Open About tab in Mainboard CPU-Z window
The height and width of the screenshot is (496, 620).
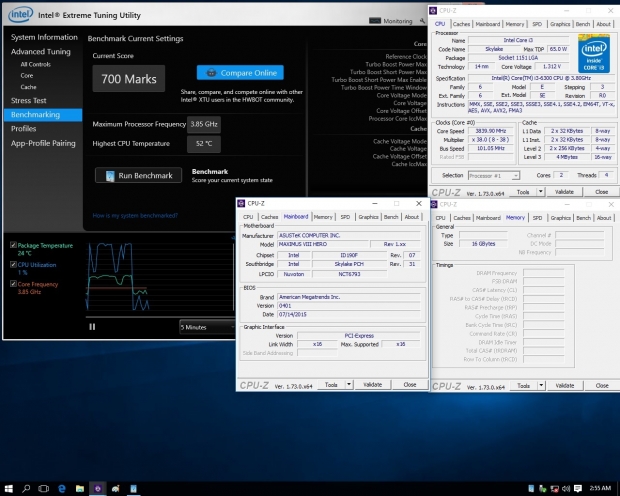click(x=412, y=217)
